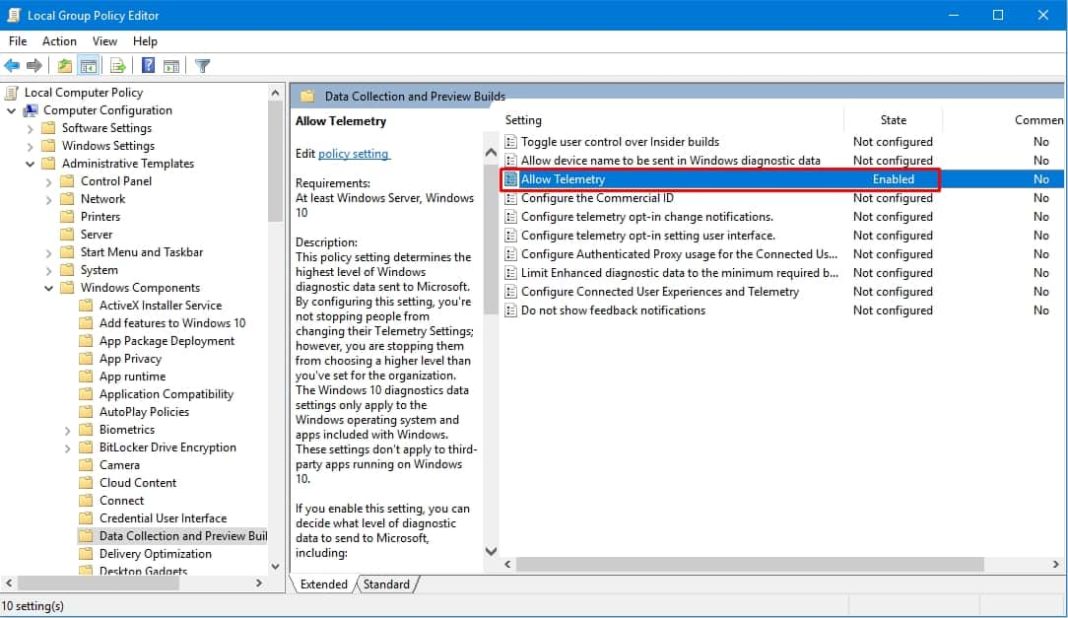1068x618 pixels.
Task: Click the Local Group Policy Editor title icon
Action: coord(14,15)
